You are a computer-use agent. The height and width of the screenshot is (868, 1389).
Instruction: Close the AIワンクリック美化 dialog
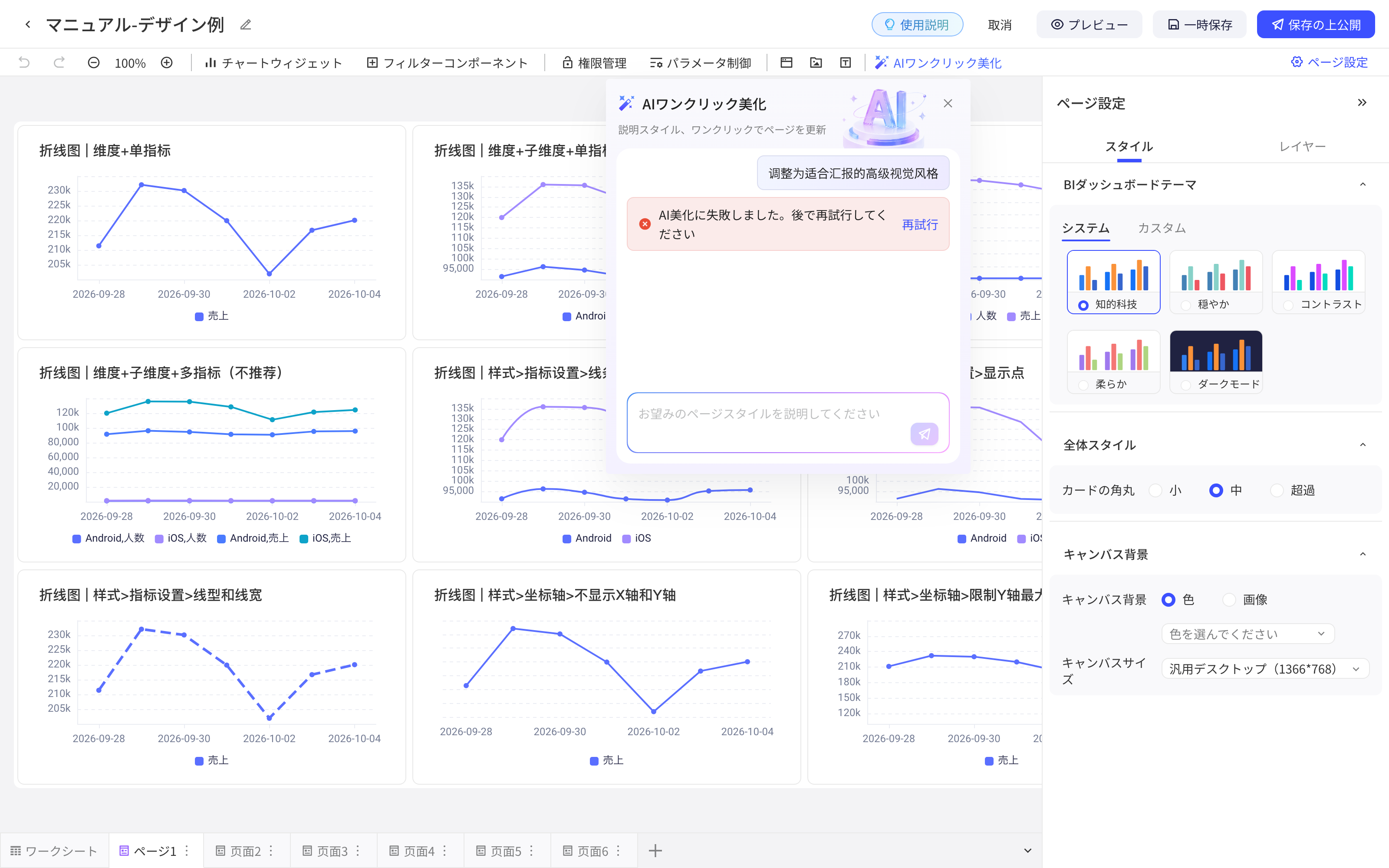pyautogui.click(x=948, y=103)
